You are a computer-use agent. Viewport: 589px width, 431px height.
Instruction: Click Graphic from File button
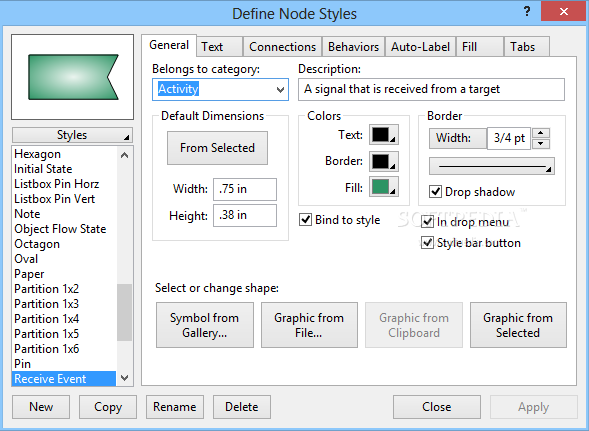309,325
